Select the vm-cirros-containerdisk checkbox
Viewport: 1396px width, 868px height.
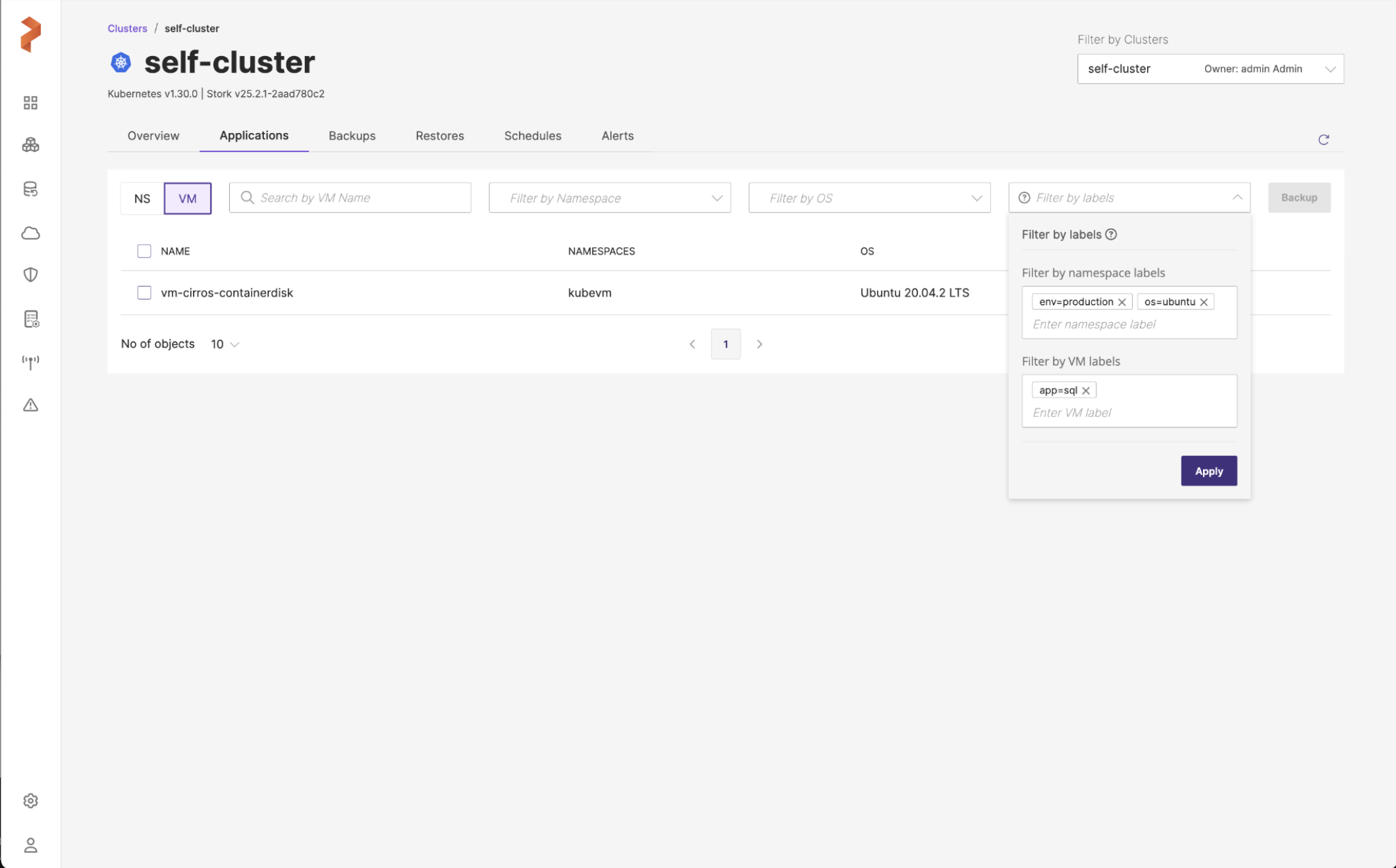[x=144, y=292]
